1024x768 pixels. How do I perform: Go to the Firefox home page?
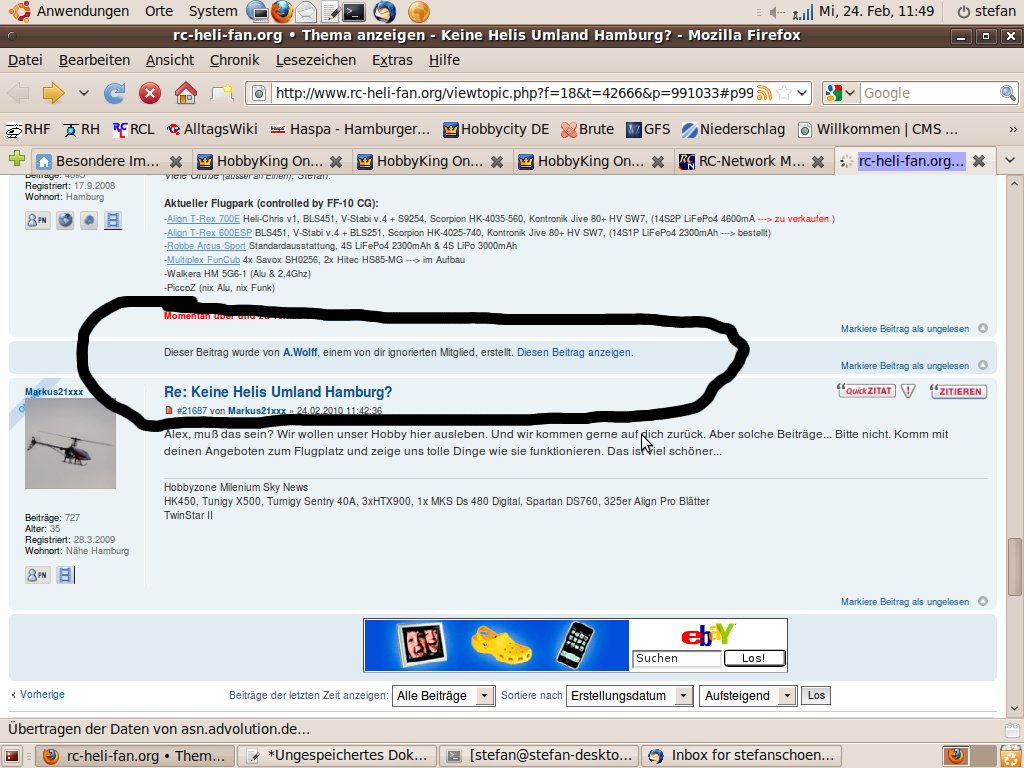pyautogui.click(x=185, y=93)
